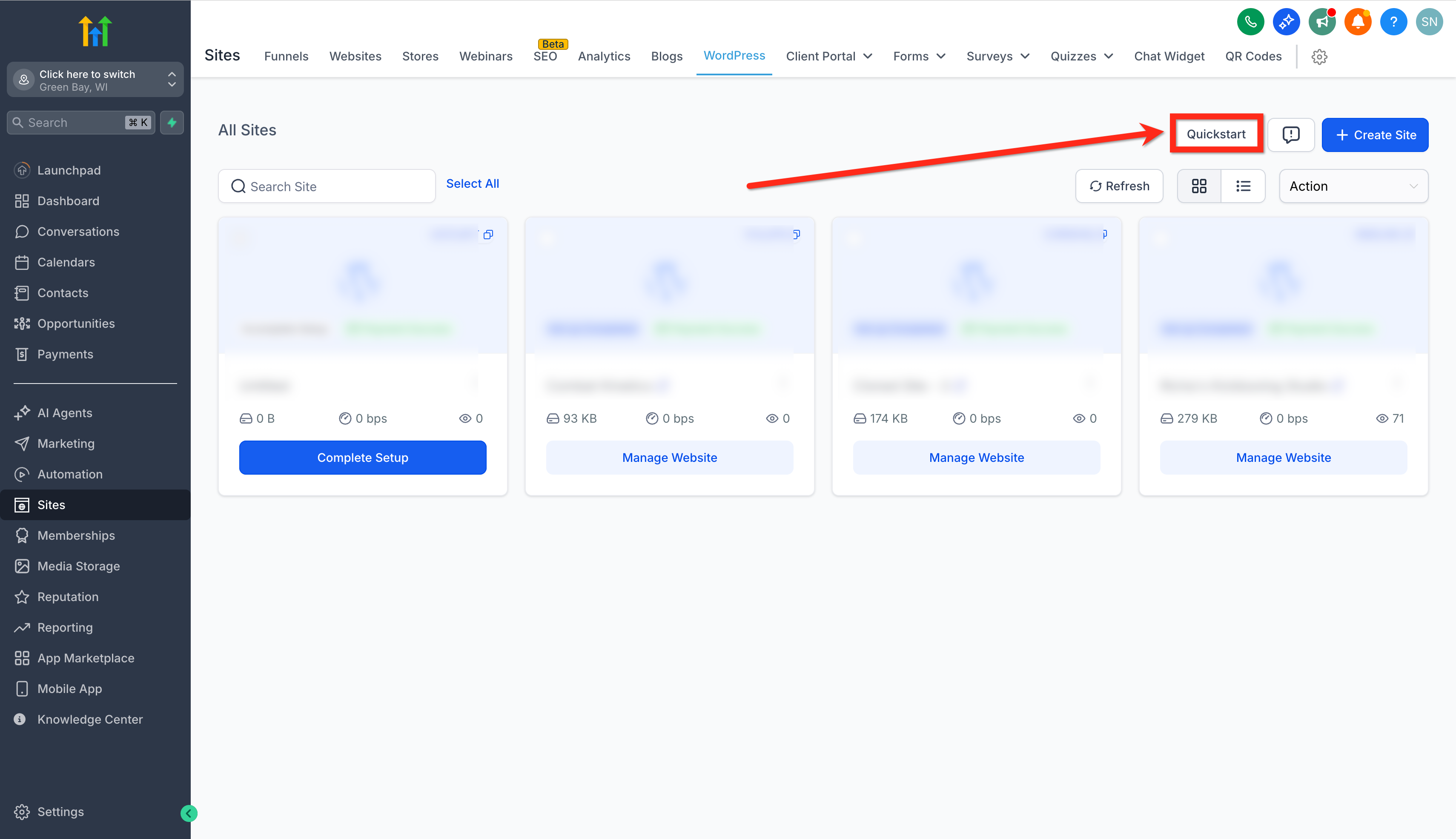This screenshot has height=839, width=1456.
Task: Click the orange notification bell icon
Action: click(1358, 23)
